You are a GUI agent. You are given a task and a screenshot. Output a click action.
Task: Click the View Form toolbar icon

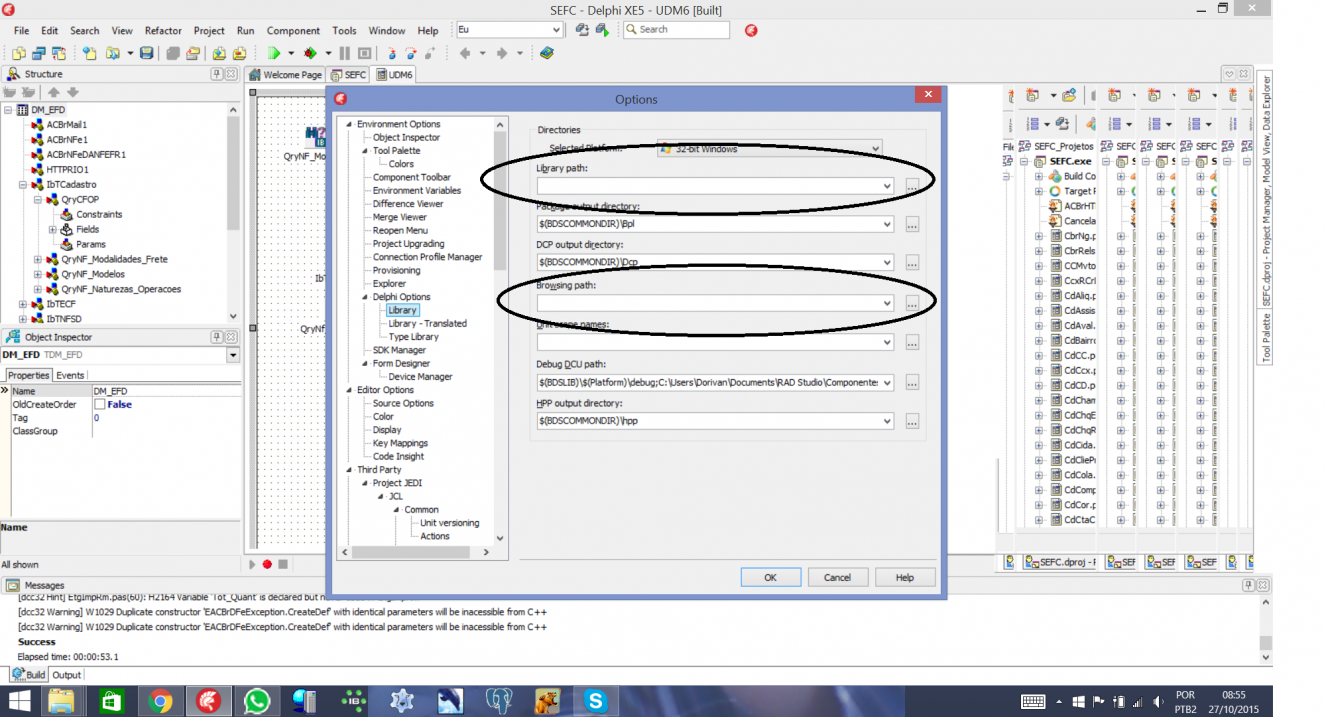pos(40,53)
